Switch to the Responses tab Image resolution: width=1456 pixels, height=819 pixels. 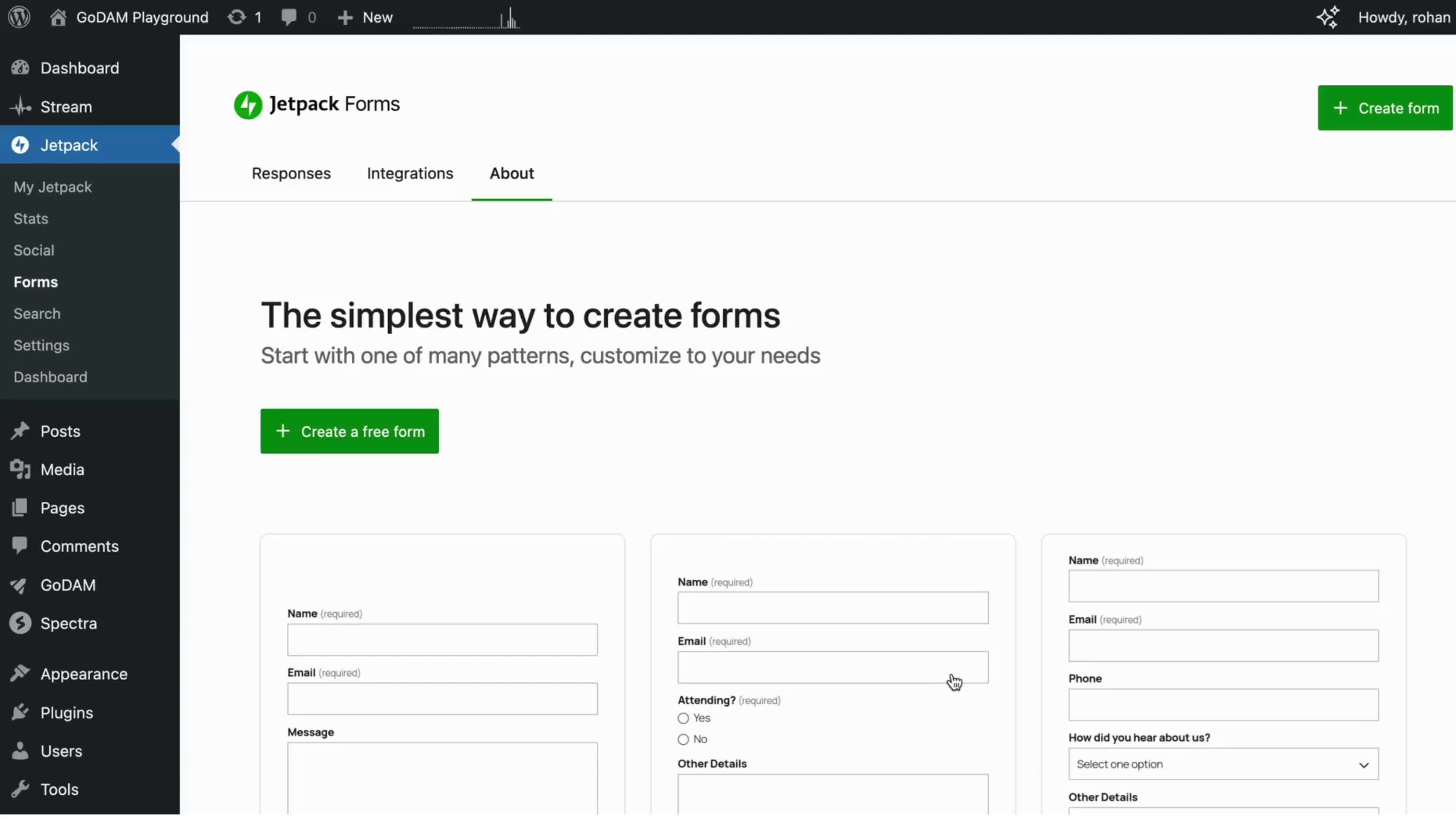[291, 174]
